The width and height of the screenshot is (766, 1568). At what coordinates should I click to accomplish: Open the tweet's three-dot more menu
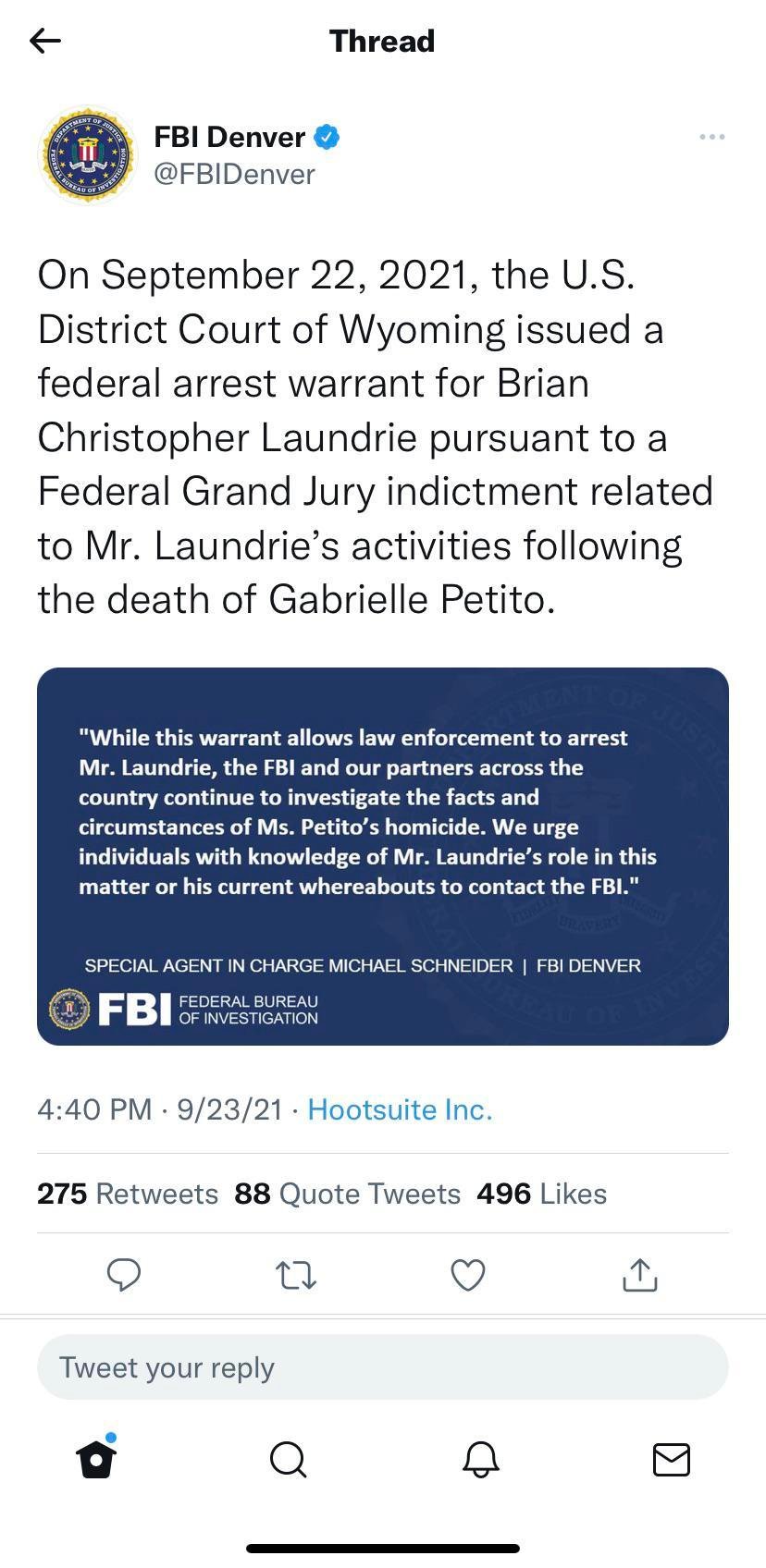coord(711,137)
